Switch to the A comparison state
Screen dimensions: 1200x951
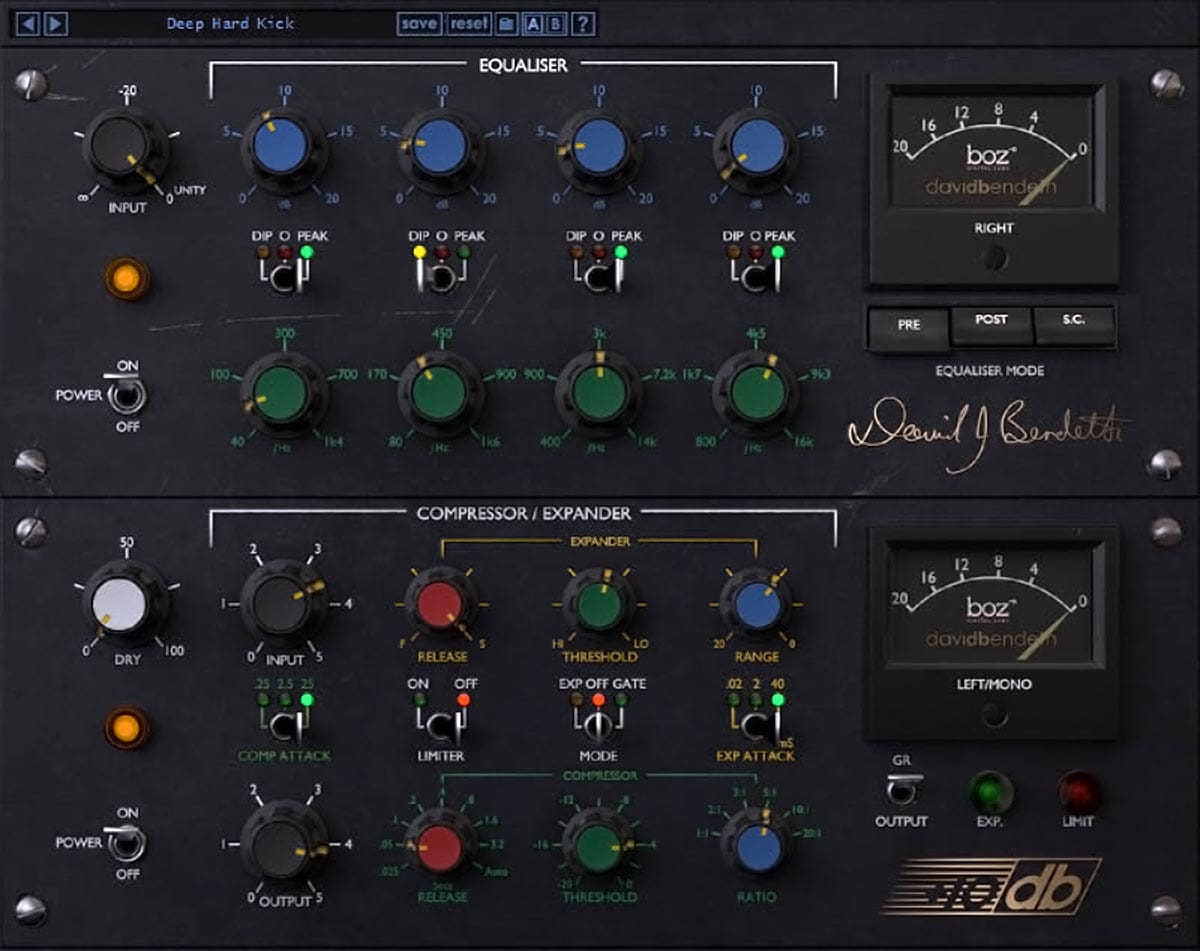(533, 23)
